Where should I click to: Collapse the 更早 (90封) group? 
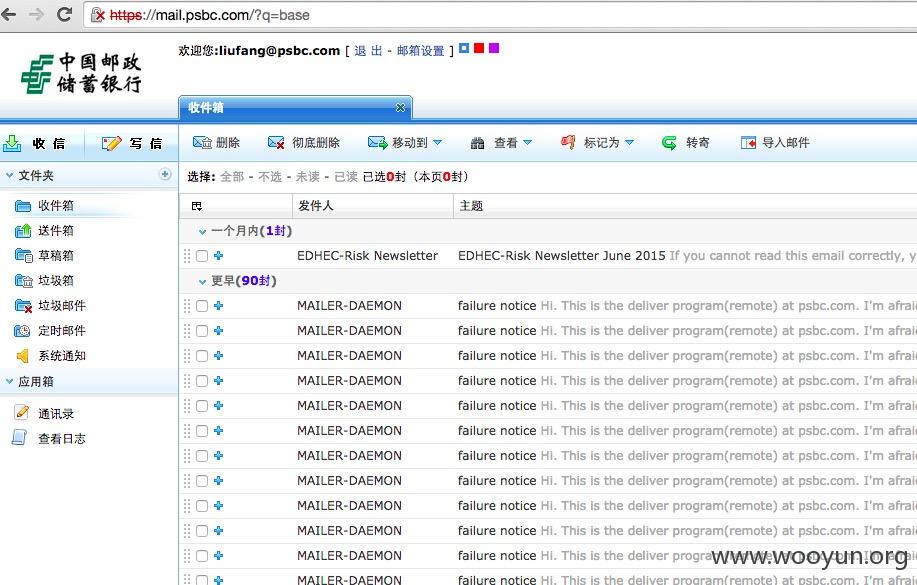point(202,281)
